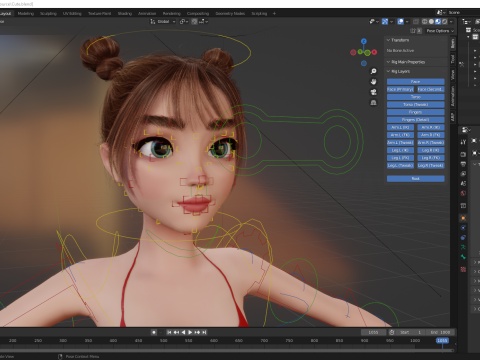The image size is (480, 360).
Task: Open Bone properties tab icon
Action: tap(463, 257)
